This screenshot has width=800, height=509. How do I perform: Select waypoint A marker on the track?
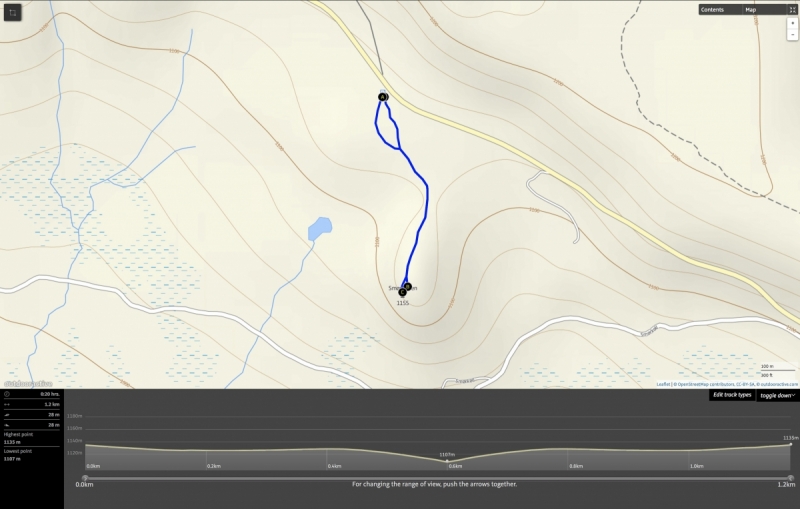383,97
